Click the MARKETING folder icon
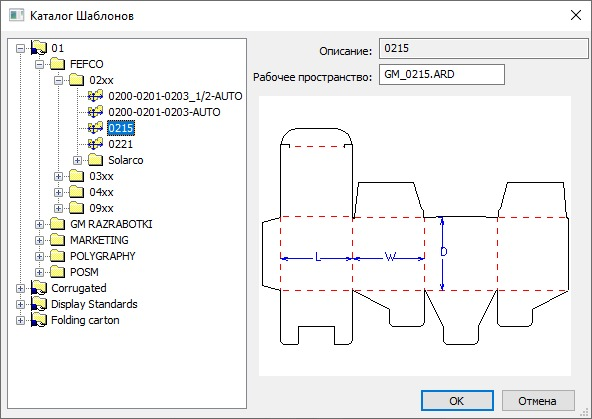This screenshot has height=419, width=592. pos(58,240)
